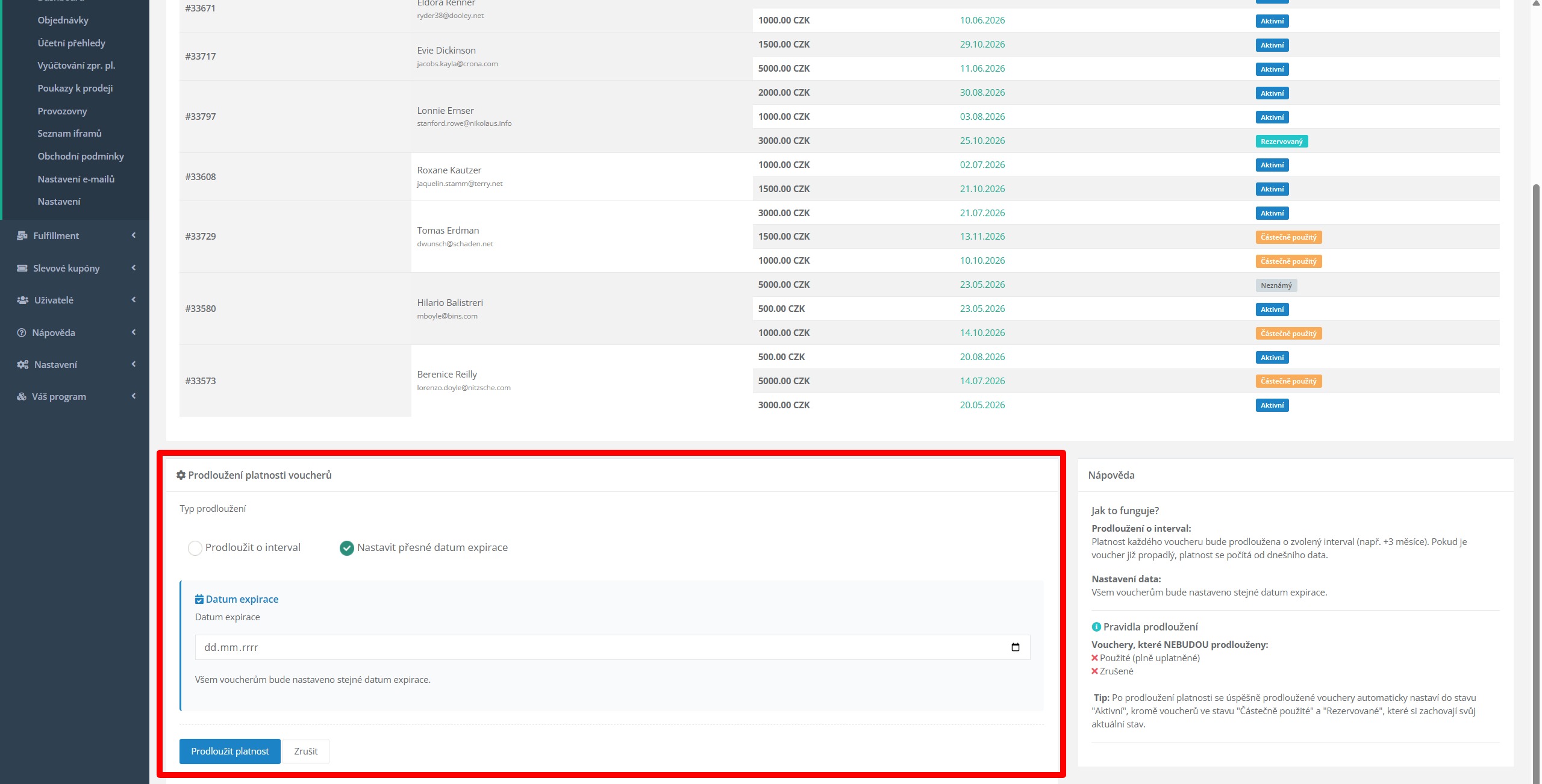The height and width of the screenshot is (784, 1542).
Task: Click the Nastavení gears icon in sidebar
Action: (23, 364)
